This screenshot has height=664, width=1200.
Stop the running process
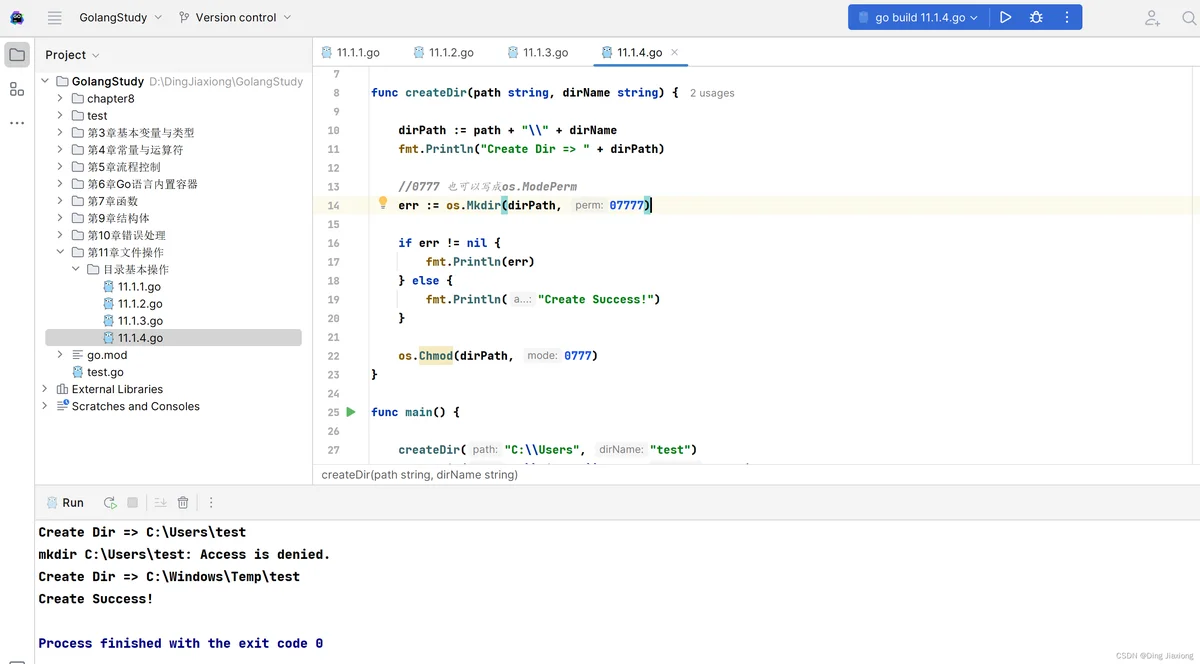click(132, 503)
